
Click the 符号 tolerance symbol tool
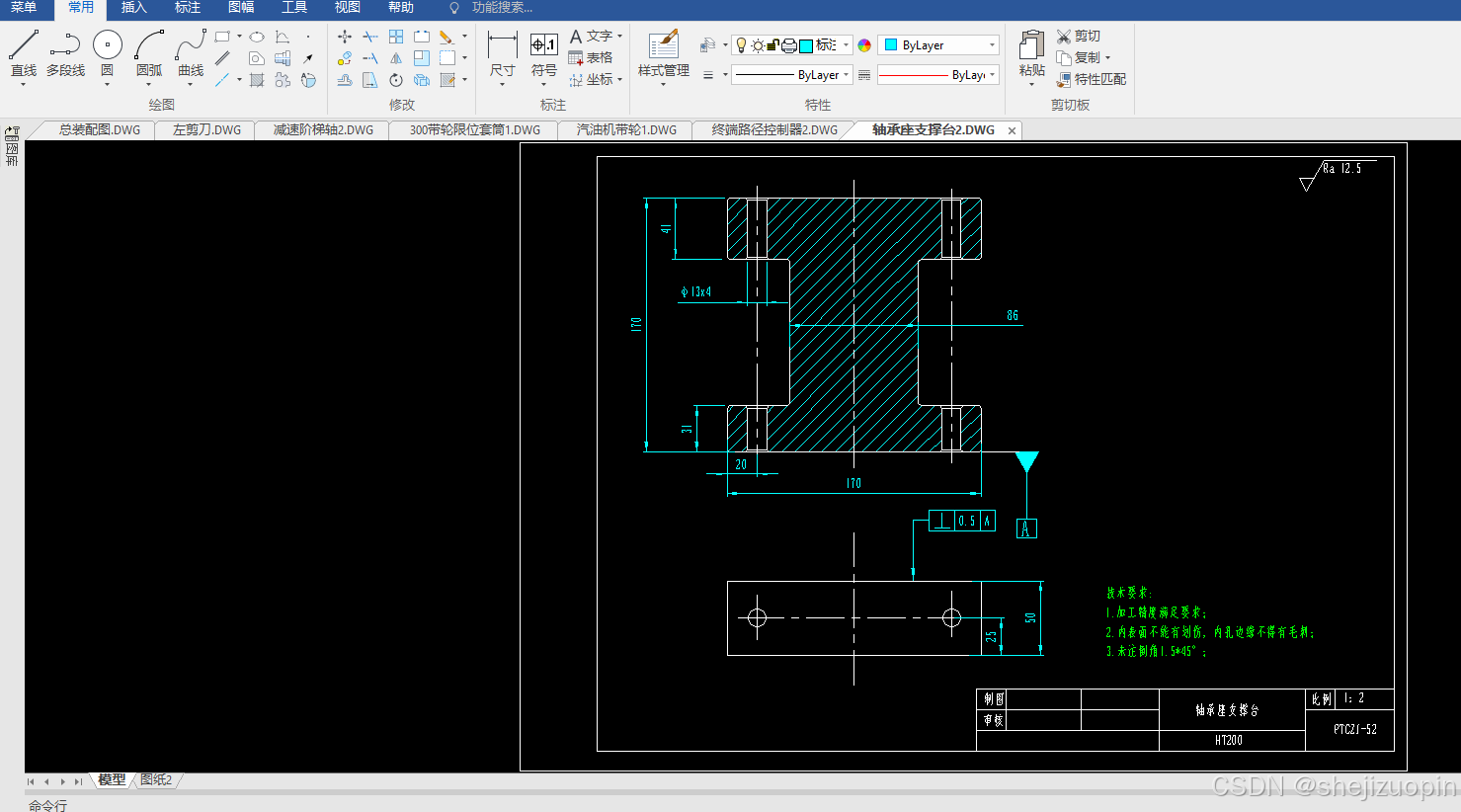[544, 53]
